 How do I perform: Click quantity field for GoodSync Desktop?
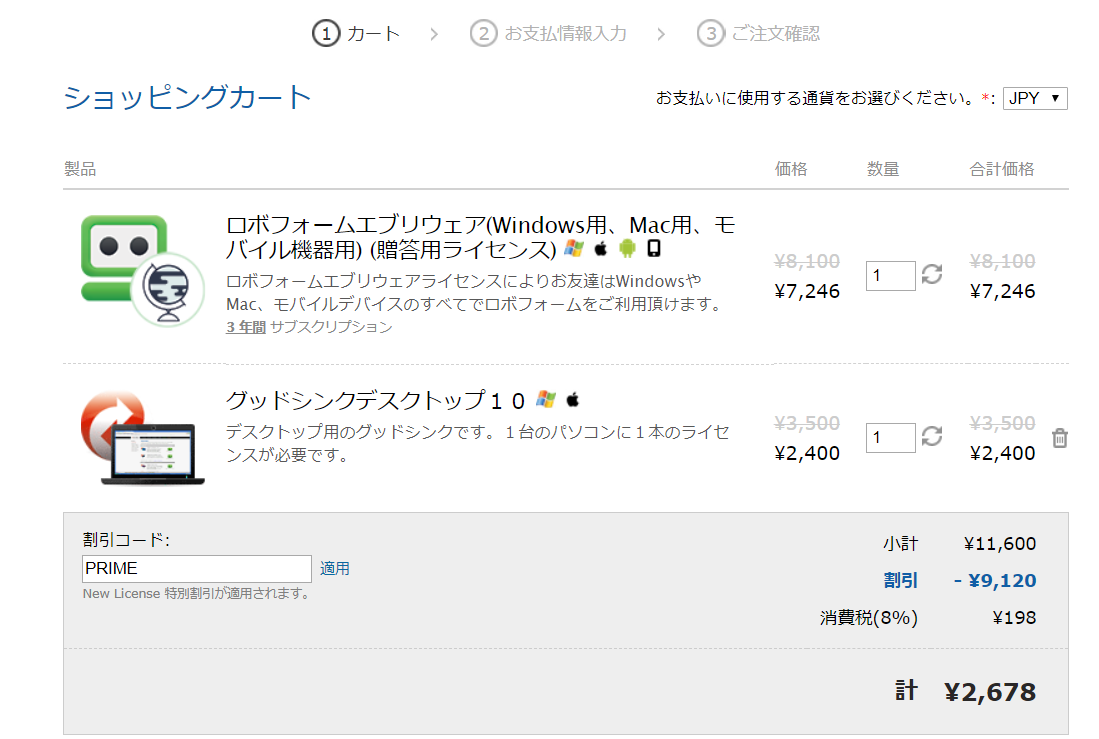(890, 438)
